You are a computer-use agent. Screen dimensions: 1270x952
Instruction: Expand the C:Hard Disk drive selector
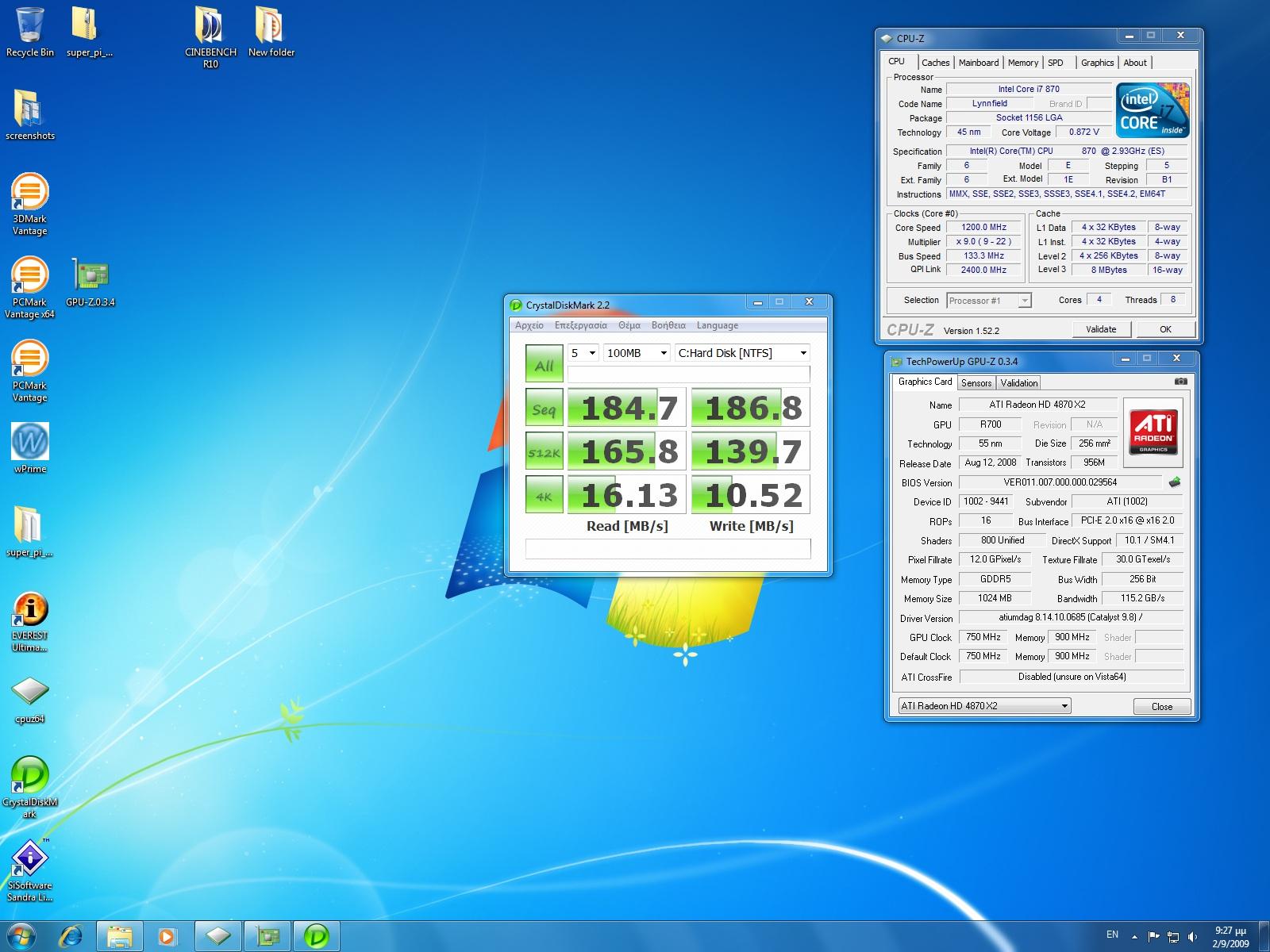pos(742,353)
